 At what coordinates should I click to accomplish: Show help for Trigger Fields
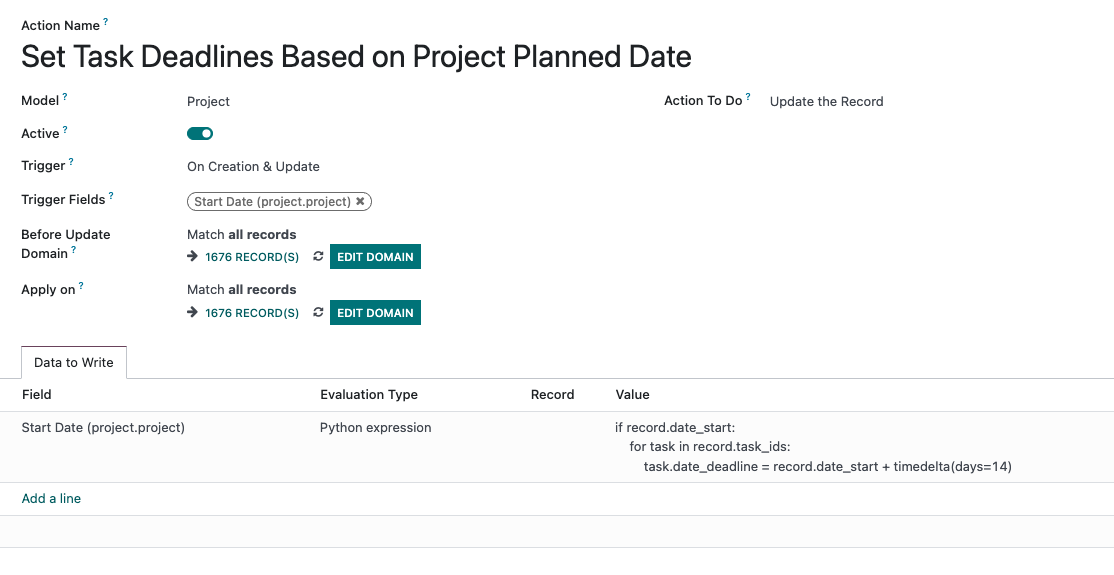point(111,196)
